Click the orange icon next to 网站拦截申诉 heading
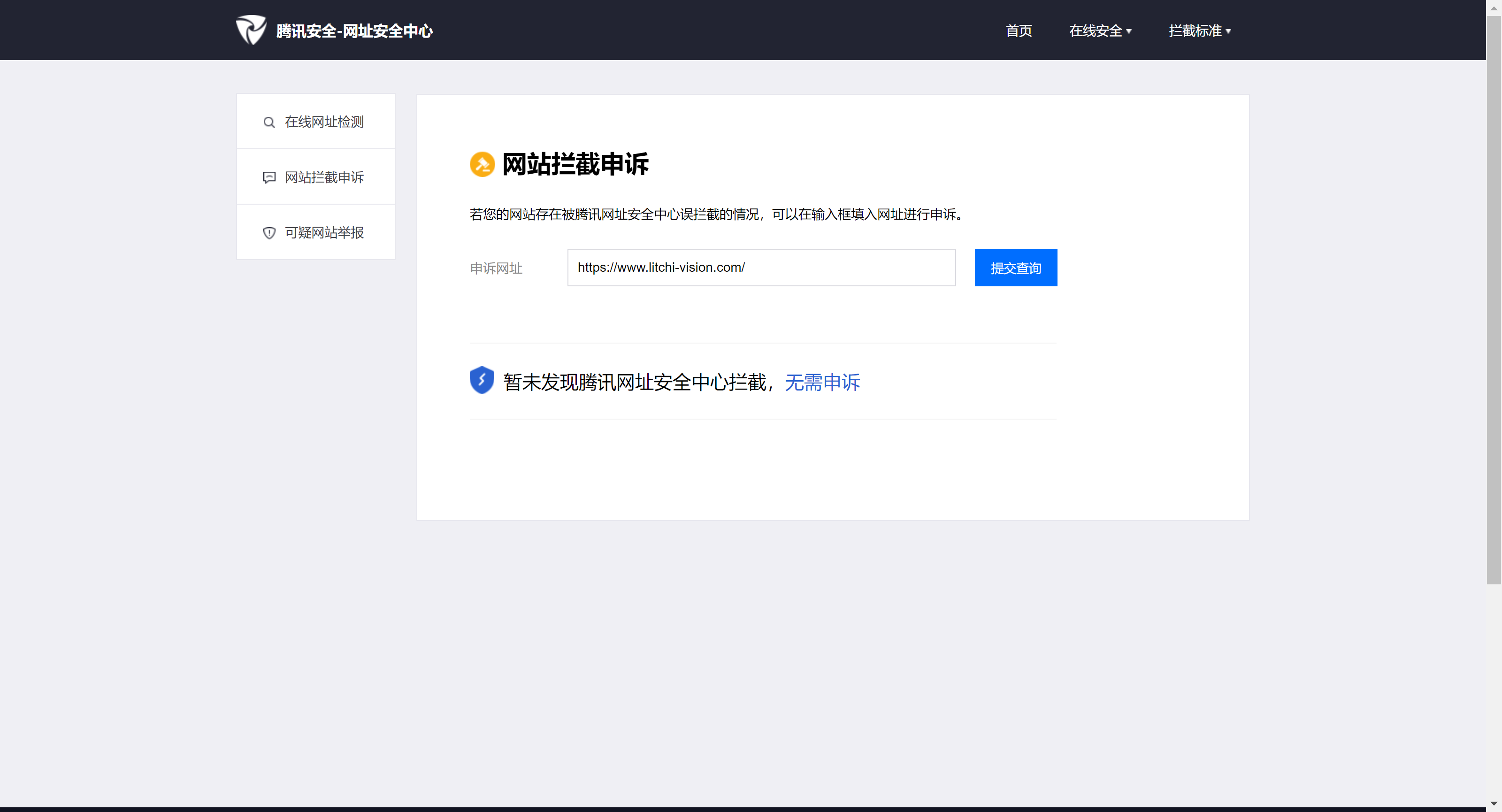The height and width of the screenshot is (812, 1502). click(482, 164)
